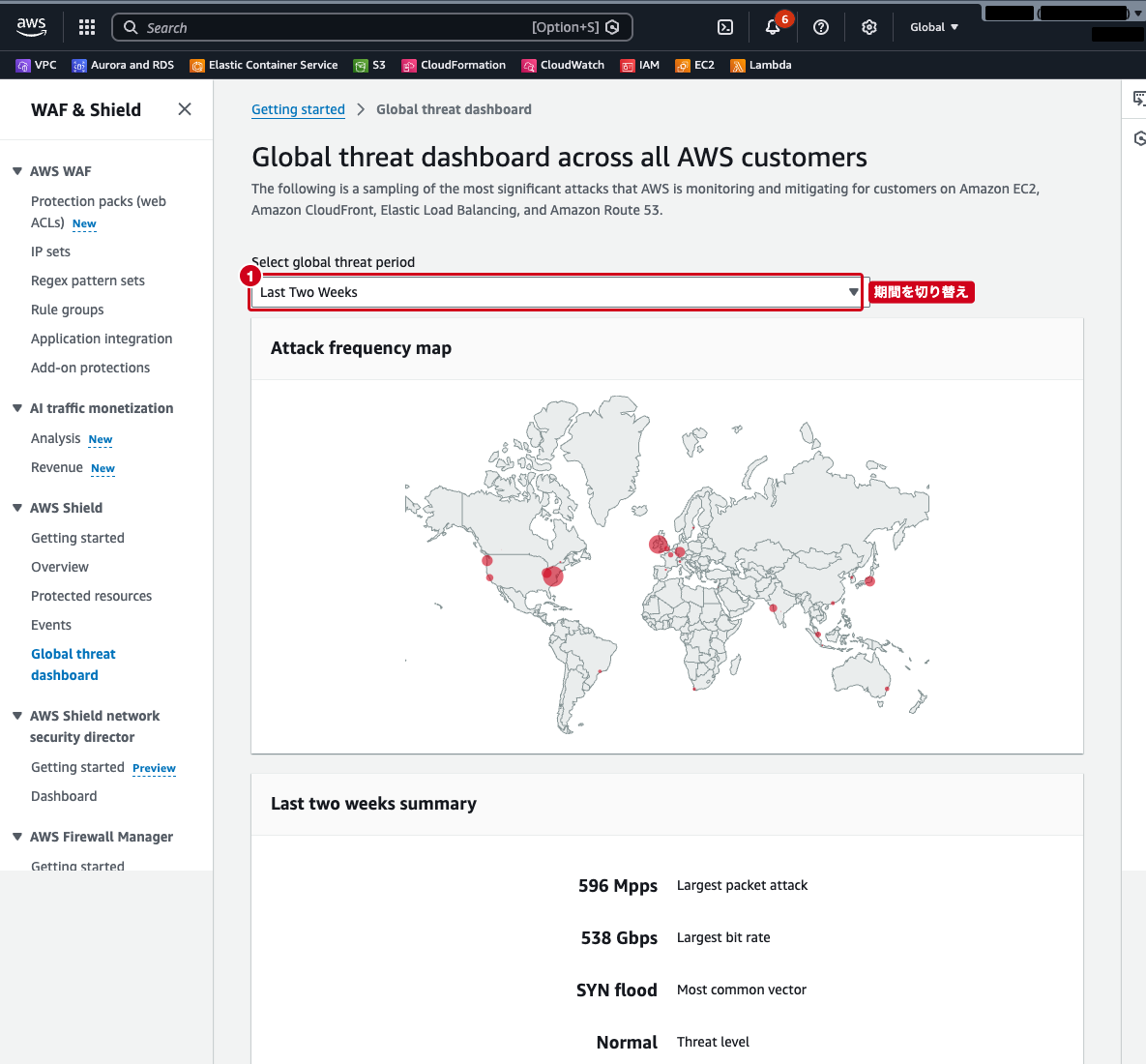This screenshot has width=1146, height=1064.
Task: Collapse the AWS Shield section
Action: tap(17, 507)
